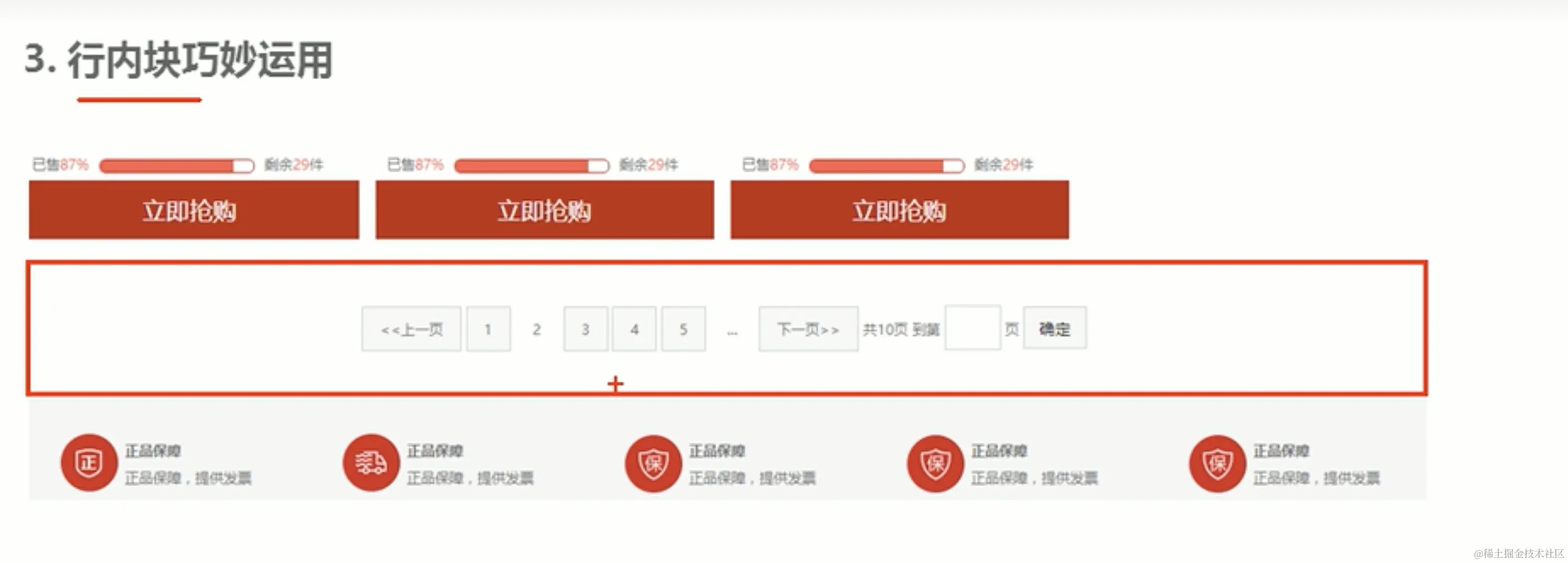The image size is (1568, 563).
Task: Click the progress bar above the rightmost 立即抢购
Action: [x=887, y=166]
